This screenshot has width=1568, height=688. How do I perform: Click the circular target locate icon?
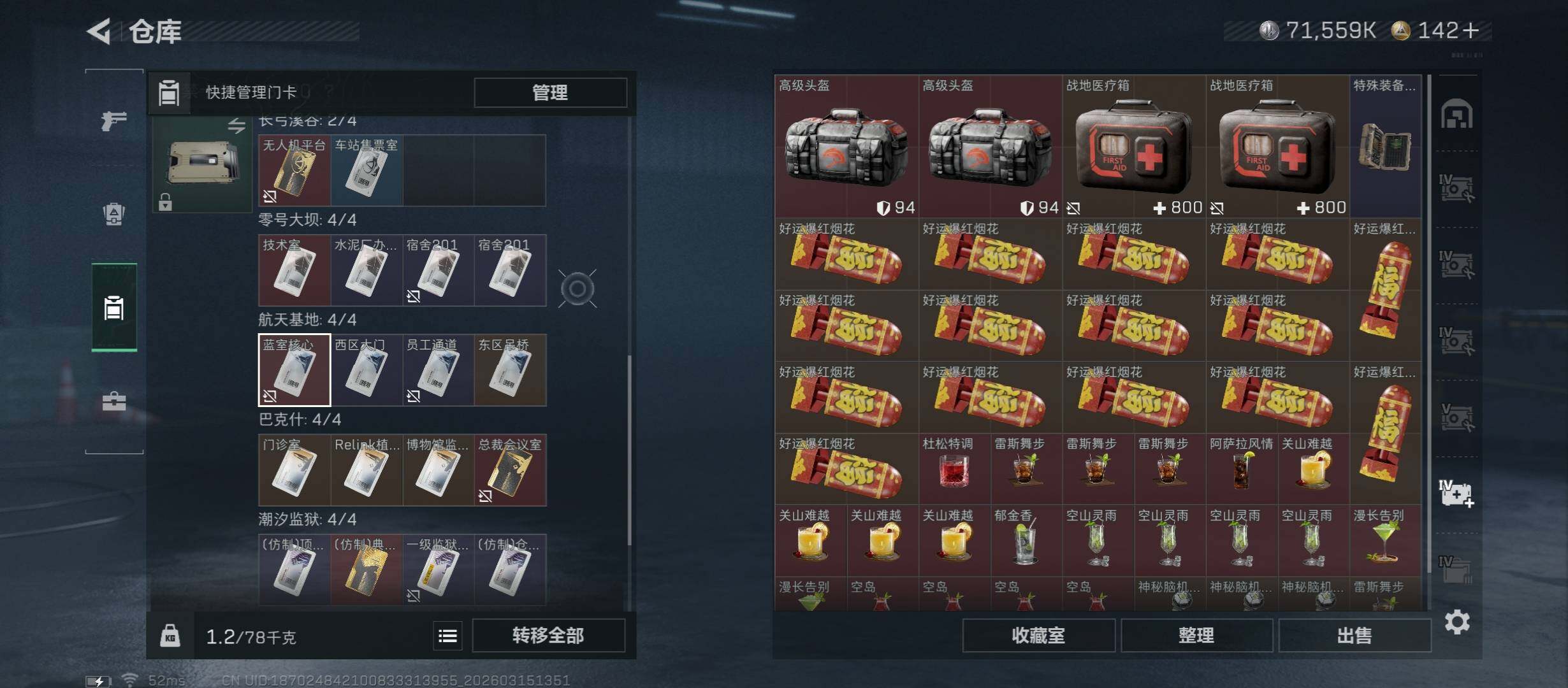point(577,289)
